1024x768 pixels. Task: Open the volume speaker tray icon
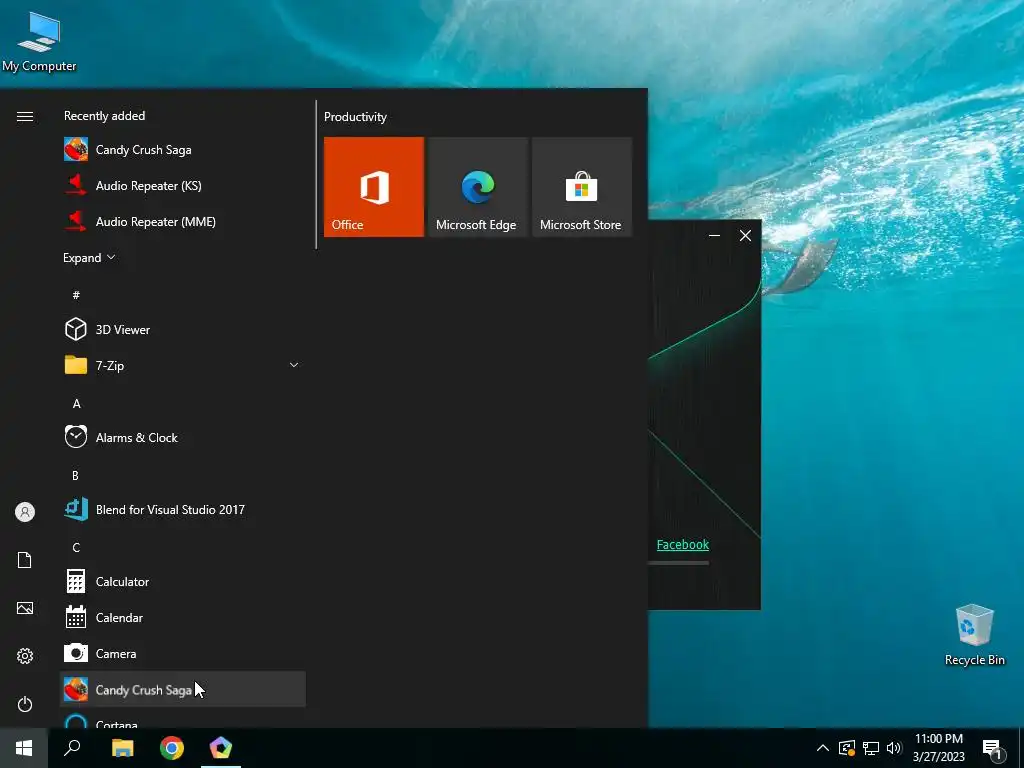point(894,748)
